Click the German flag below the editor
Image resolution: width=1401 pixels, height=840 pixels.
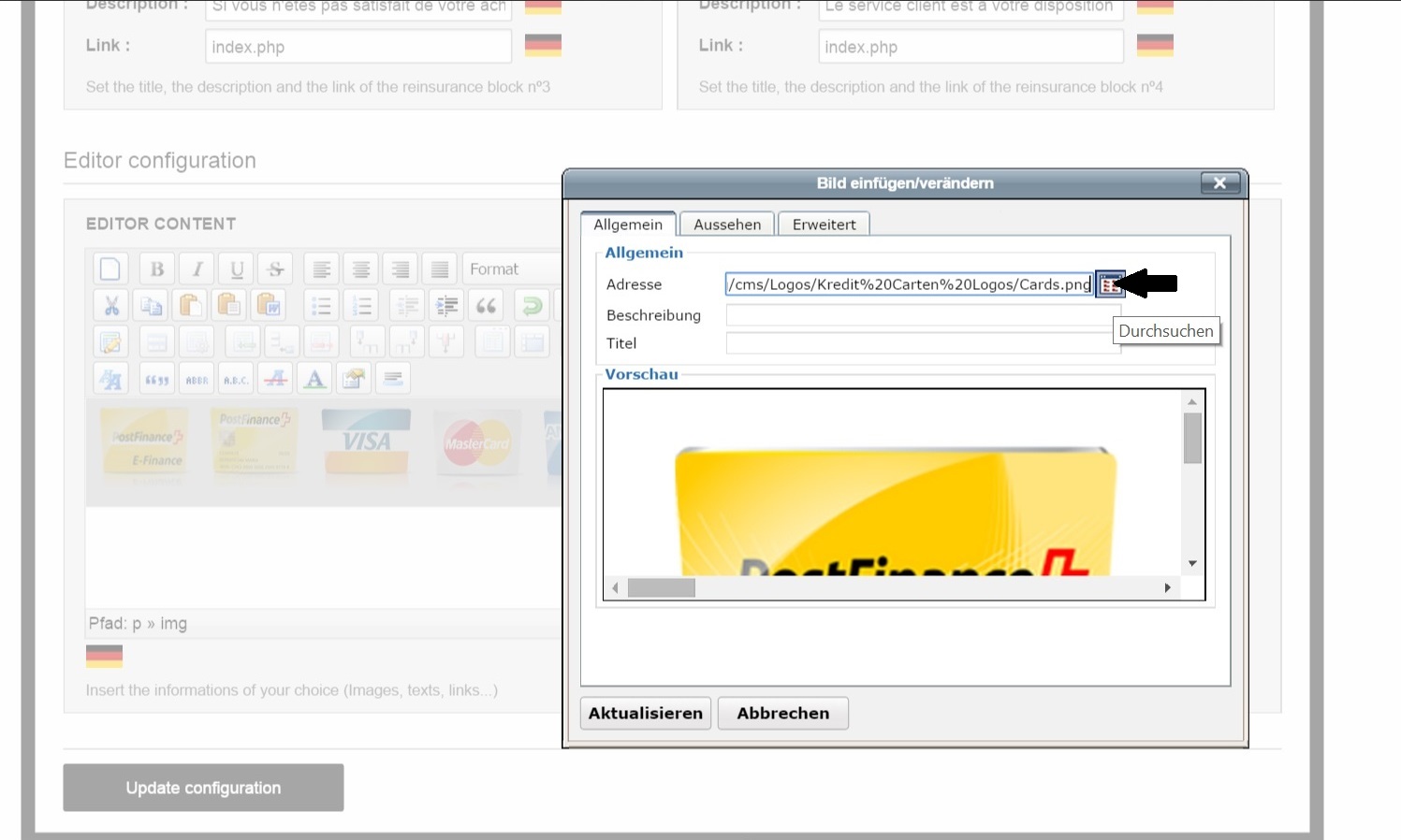104,656
